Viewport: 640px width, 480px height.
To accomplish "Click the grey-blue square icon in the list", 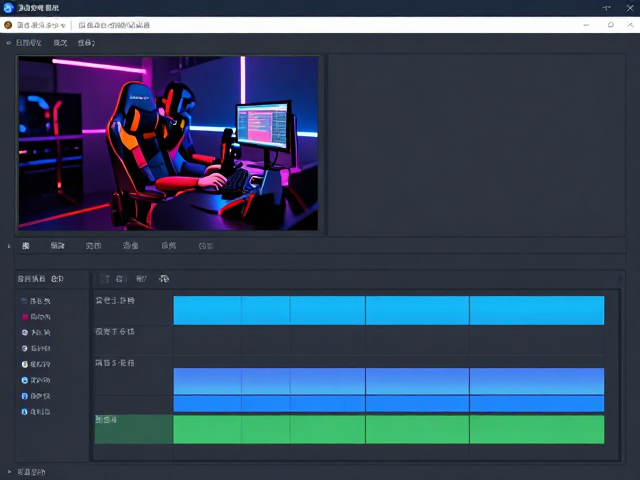I will pos(24,301).
